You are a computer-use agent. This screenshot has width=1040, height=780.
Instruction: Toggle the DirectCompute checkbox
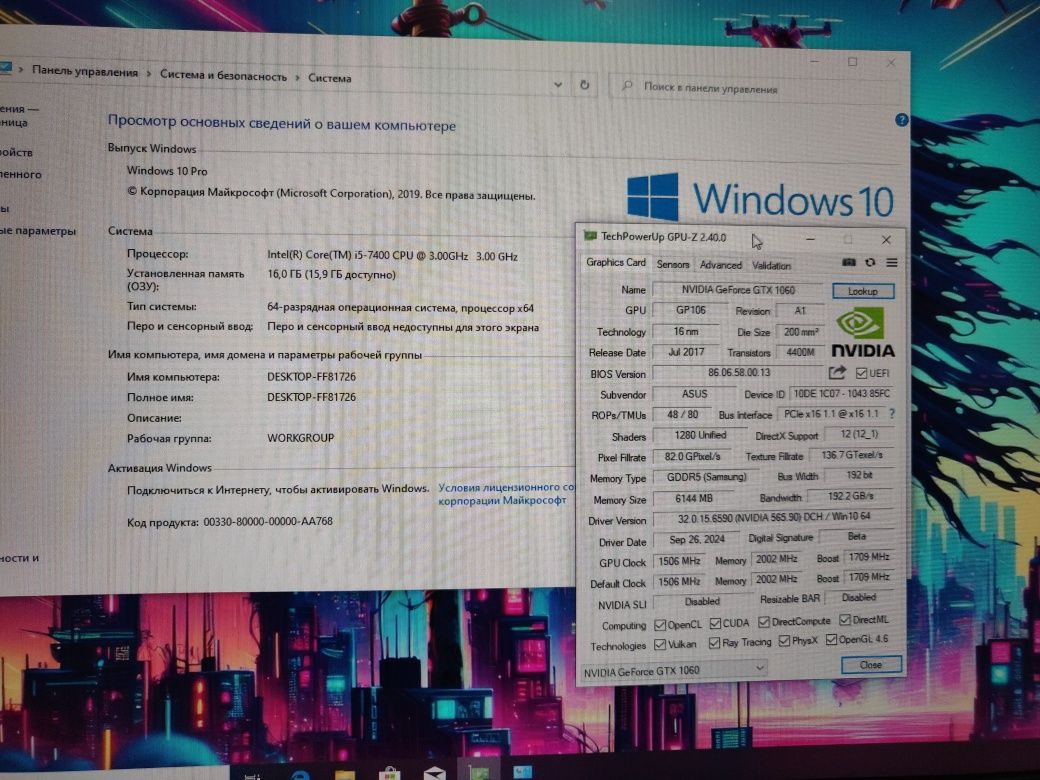point(764,622)
